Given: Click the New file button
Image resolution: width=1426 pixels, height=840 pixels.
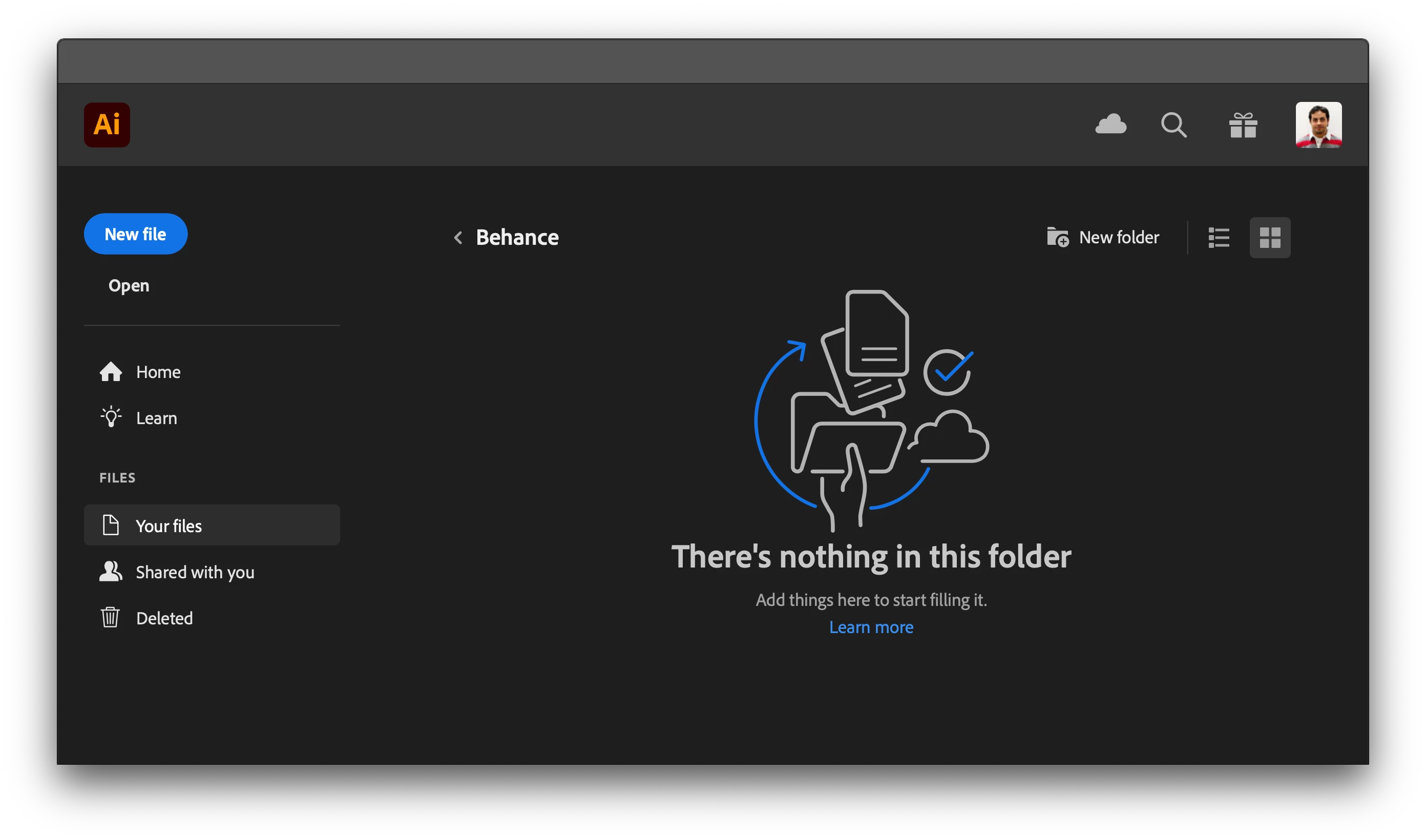Looking at the screenshot, I should pyautogui.click(x=135, y=235).
